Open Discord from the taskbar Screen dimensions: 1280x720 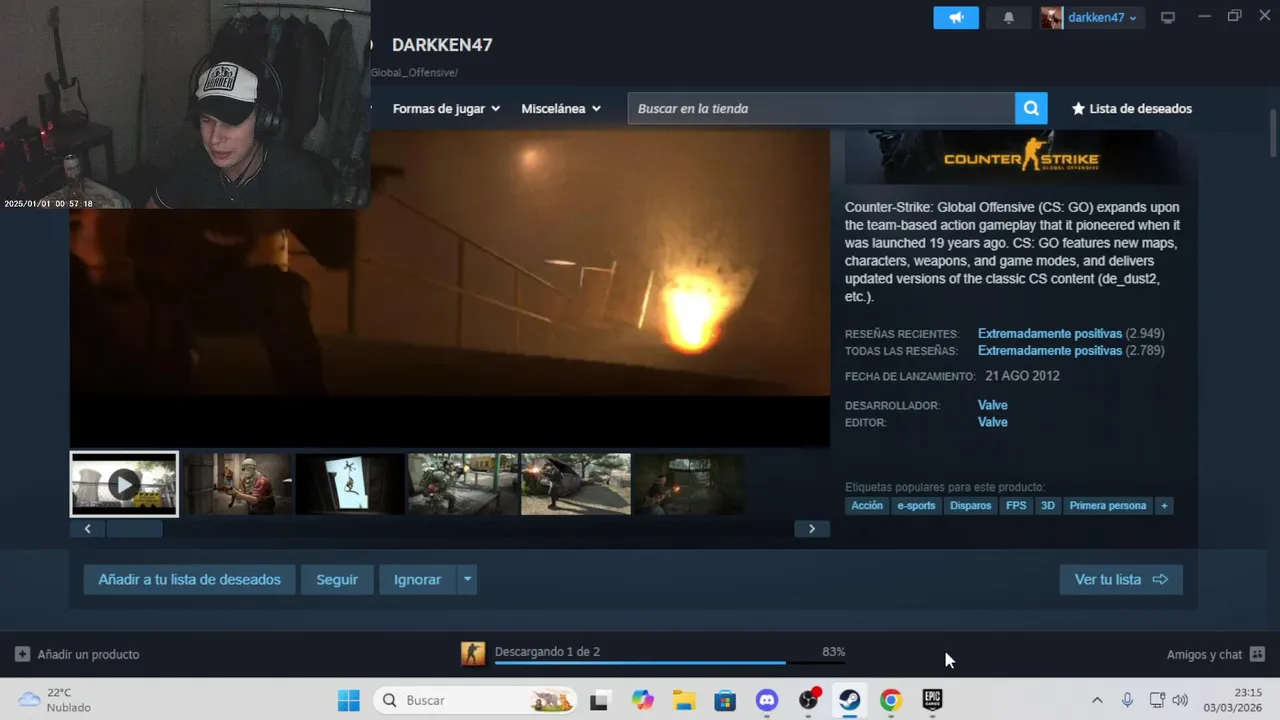pyautogui.click(x=767, y=700)
